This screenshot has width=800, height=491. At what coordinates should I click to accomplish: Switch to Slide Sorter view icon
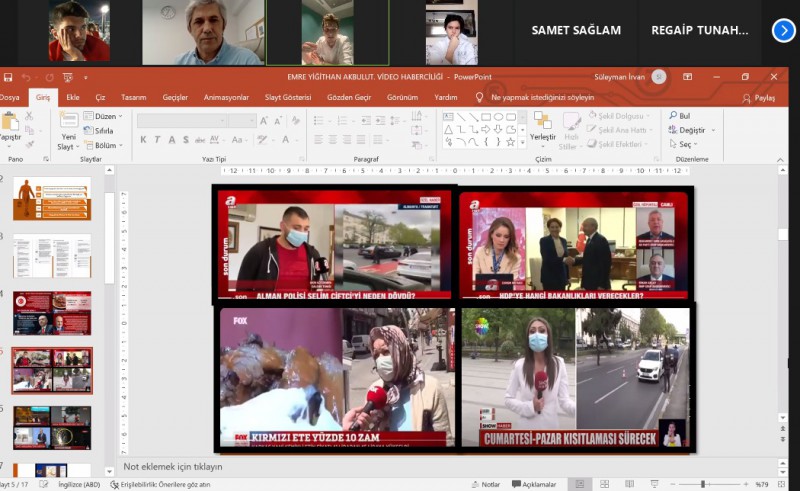pos(606,484)
